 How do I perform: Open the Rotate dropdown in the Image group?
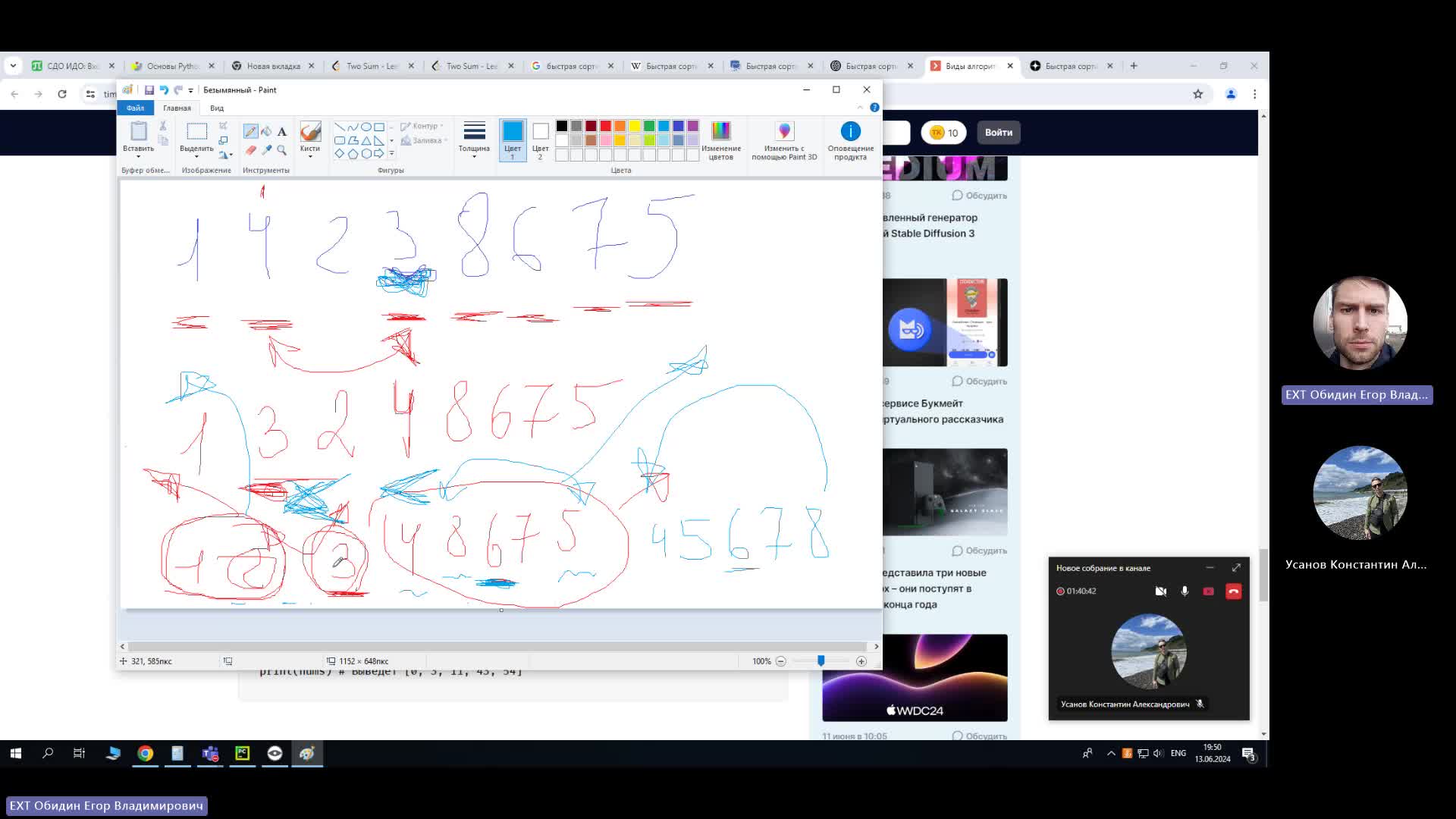225,155
